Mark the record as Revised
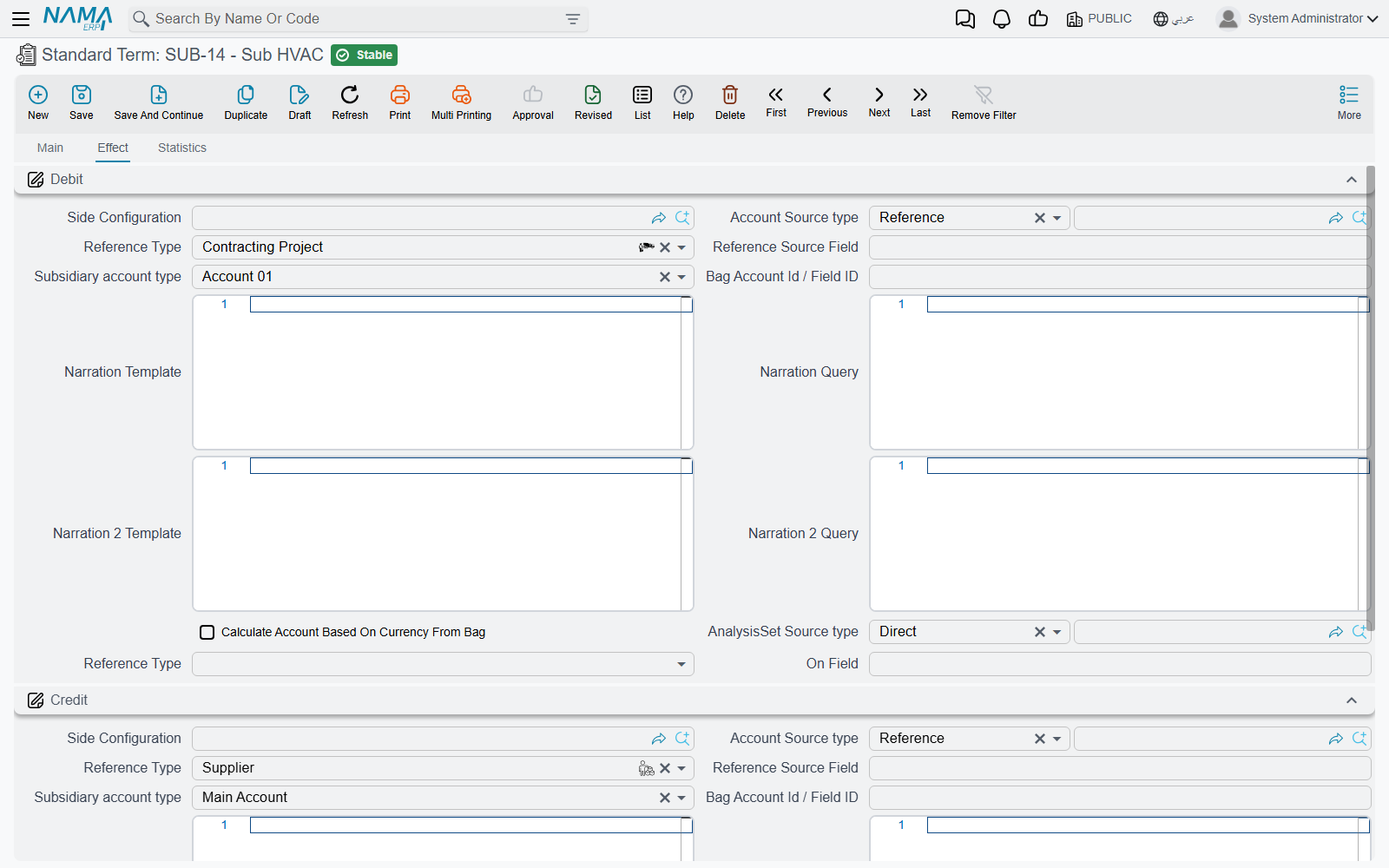 pyautogui.click(x=593, y=102)
